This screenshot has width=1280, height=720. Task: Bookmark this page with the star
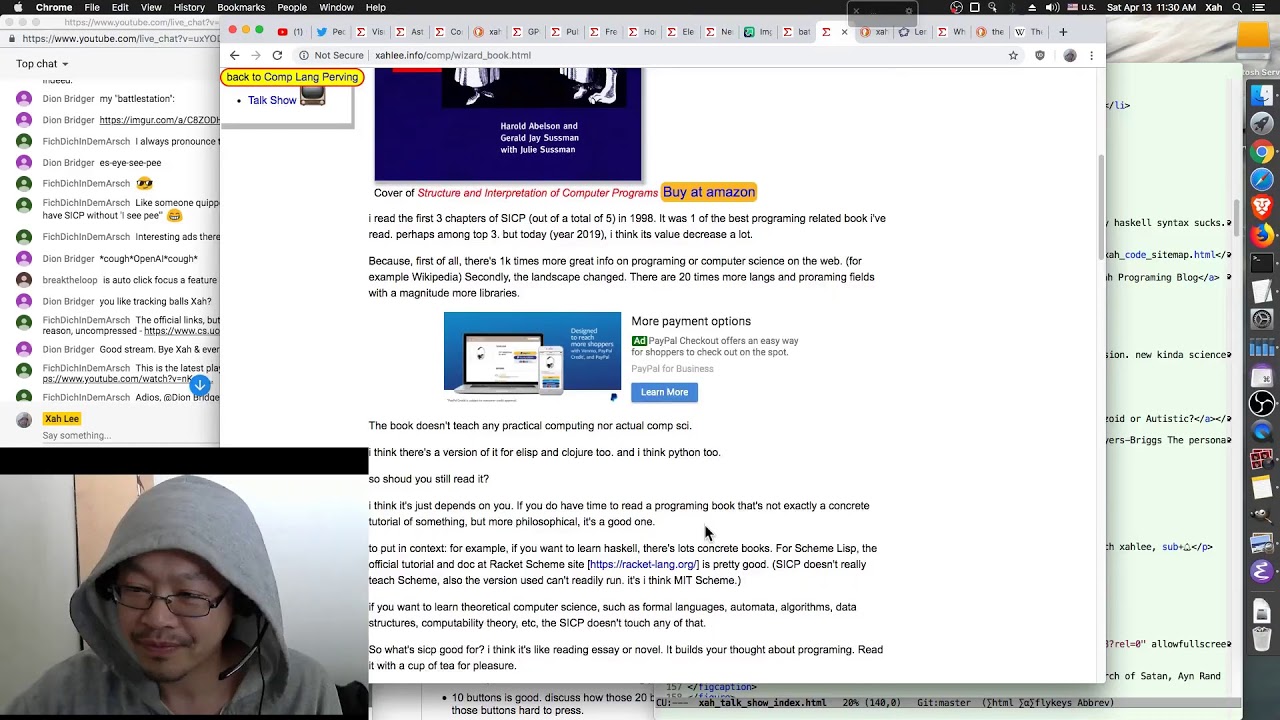[x=1013, y=56]
